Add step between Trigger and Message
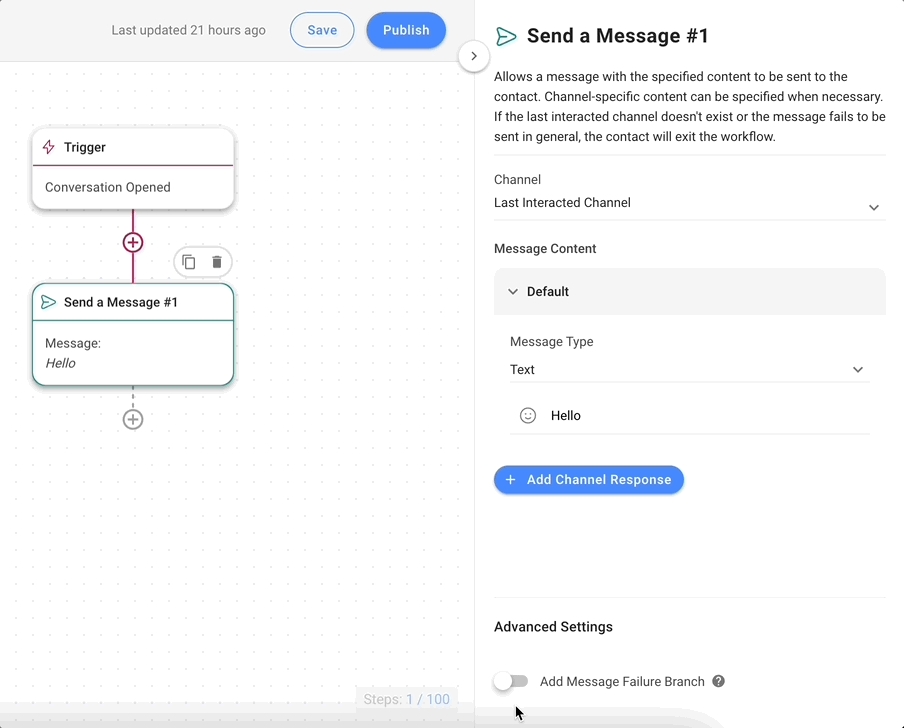 [133, 243]
